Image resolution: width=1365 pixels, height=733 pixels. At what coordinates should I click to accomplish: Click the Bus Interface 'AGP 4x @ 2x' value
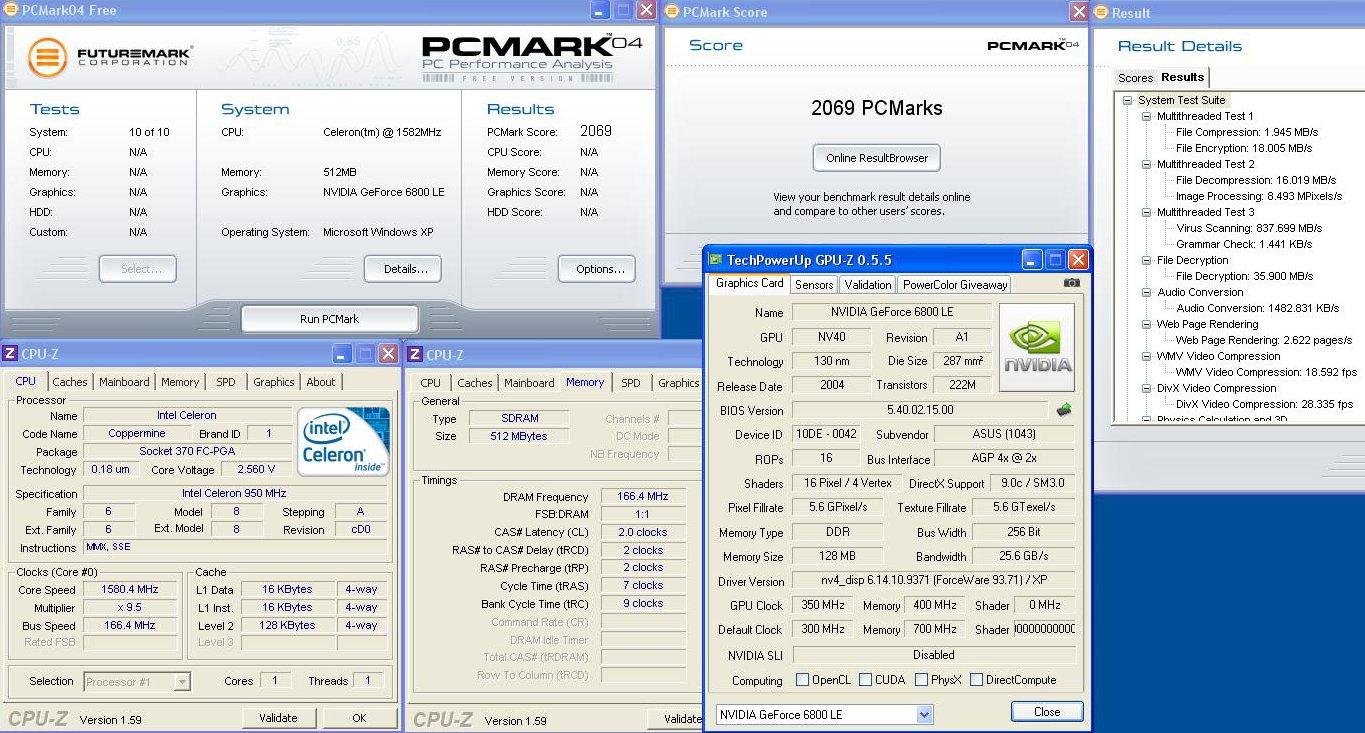click(1004, 459)
